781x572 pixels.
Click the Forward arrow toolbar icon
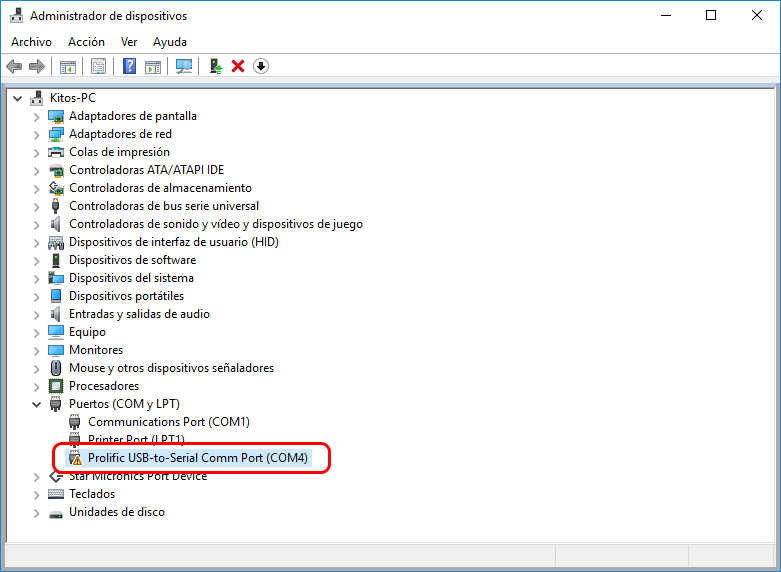tap(37, 66)
